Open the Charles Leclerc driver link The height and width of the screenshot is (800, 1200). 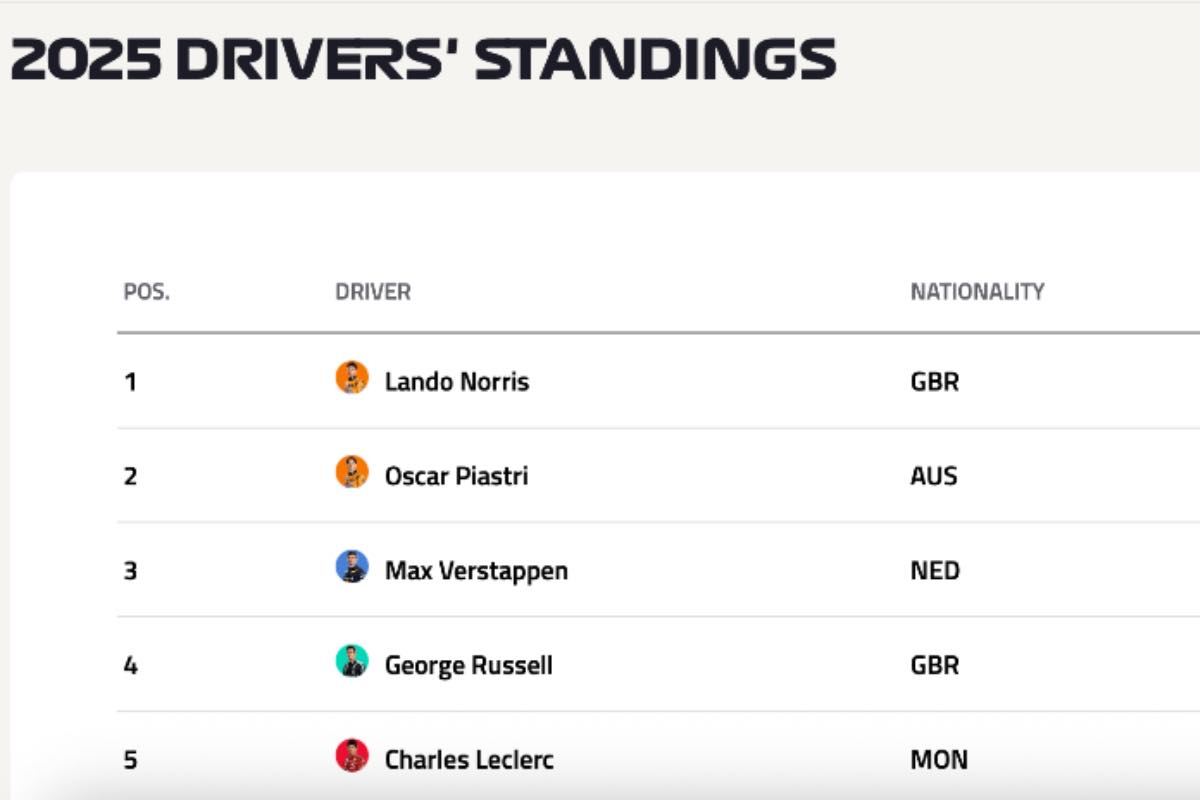coord(469,759)
